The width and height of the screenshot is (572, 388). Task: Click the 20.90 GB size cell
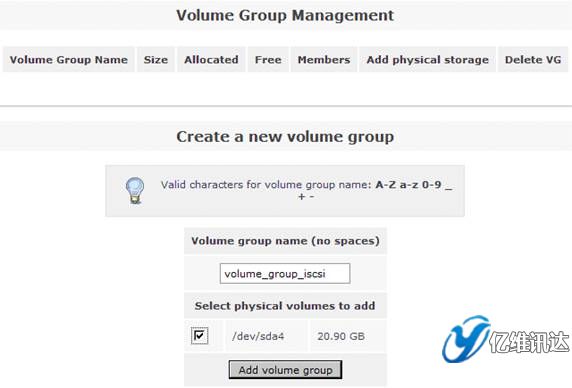point(341,336)
